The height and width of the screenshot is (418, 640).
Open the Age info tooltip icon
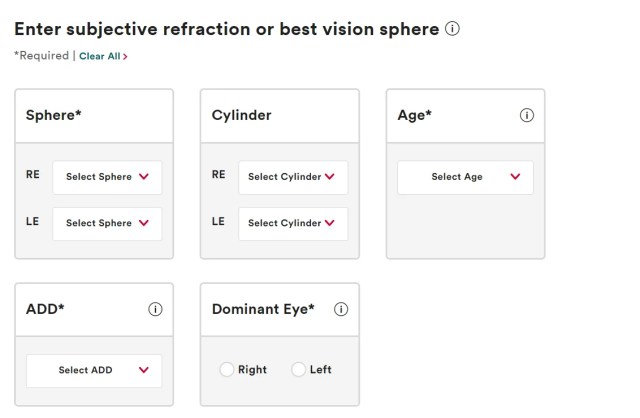coord(527,116)
